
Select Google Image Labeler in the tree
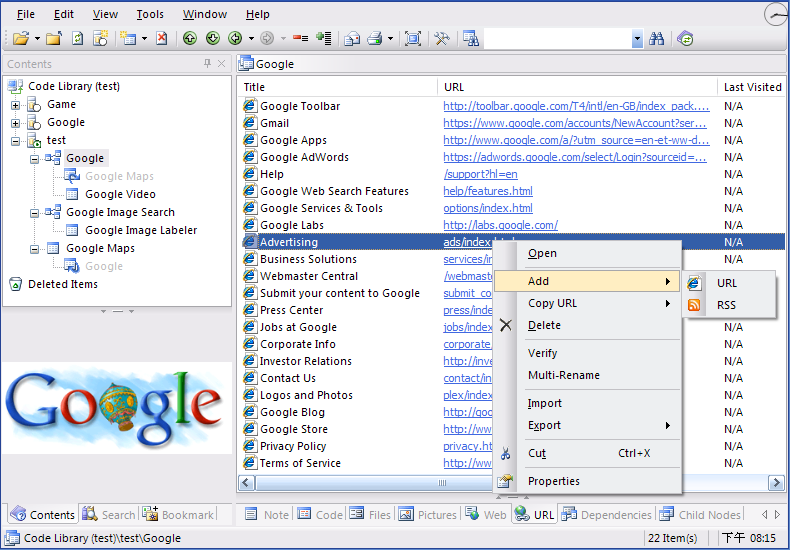click(141, 230)
